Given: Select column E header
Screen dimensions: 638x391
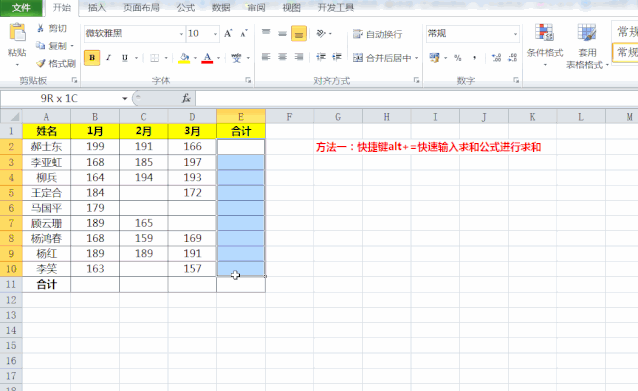Looking at the screenshot, I should coord(241,117).
